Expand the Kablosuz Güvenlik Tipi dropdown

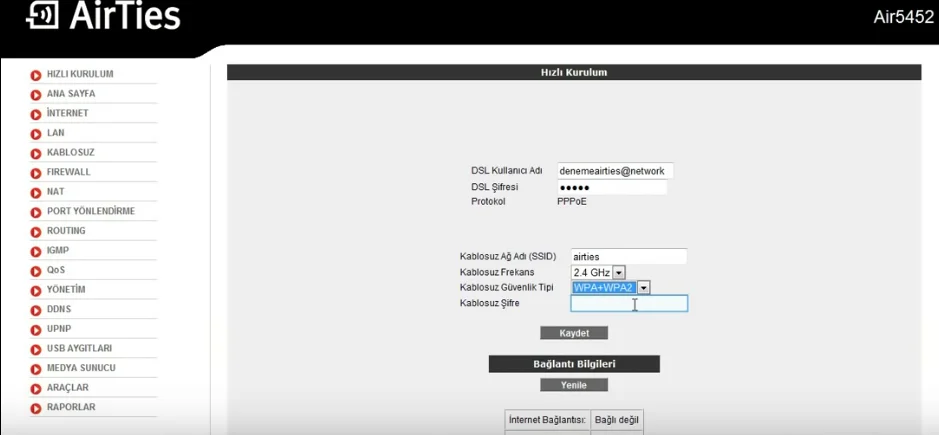coord(611,288)
